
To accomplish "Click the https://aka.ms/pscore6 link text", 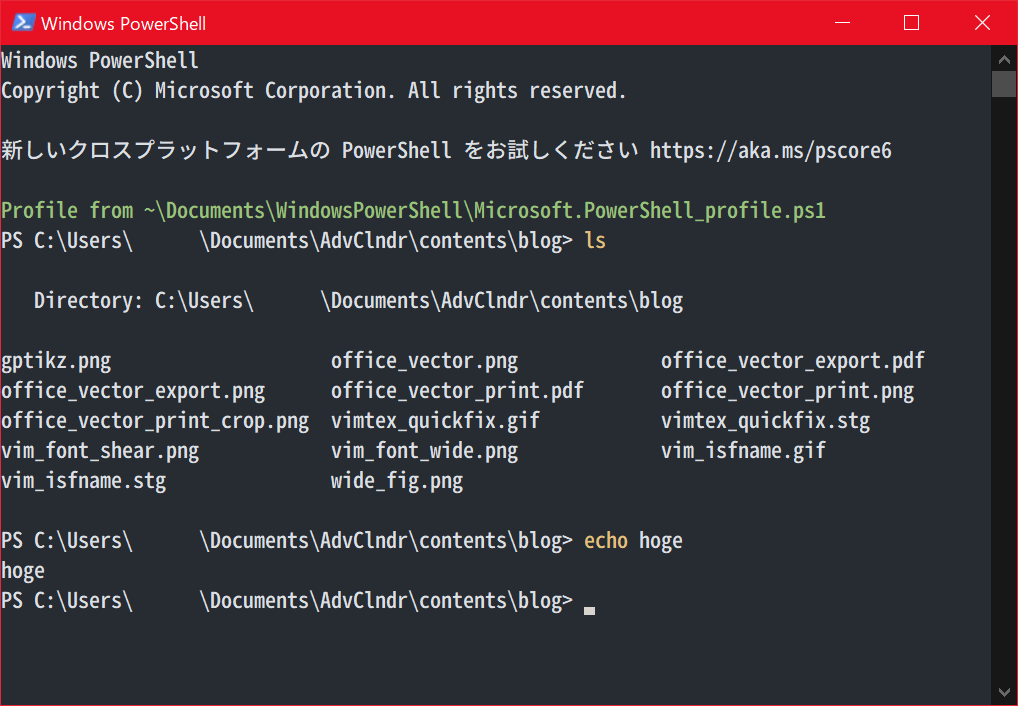I will point(771,151).
